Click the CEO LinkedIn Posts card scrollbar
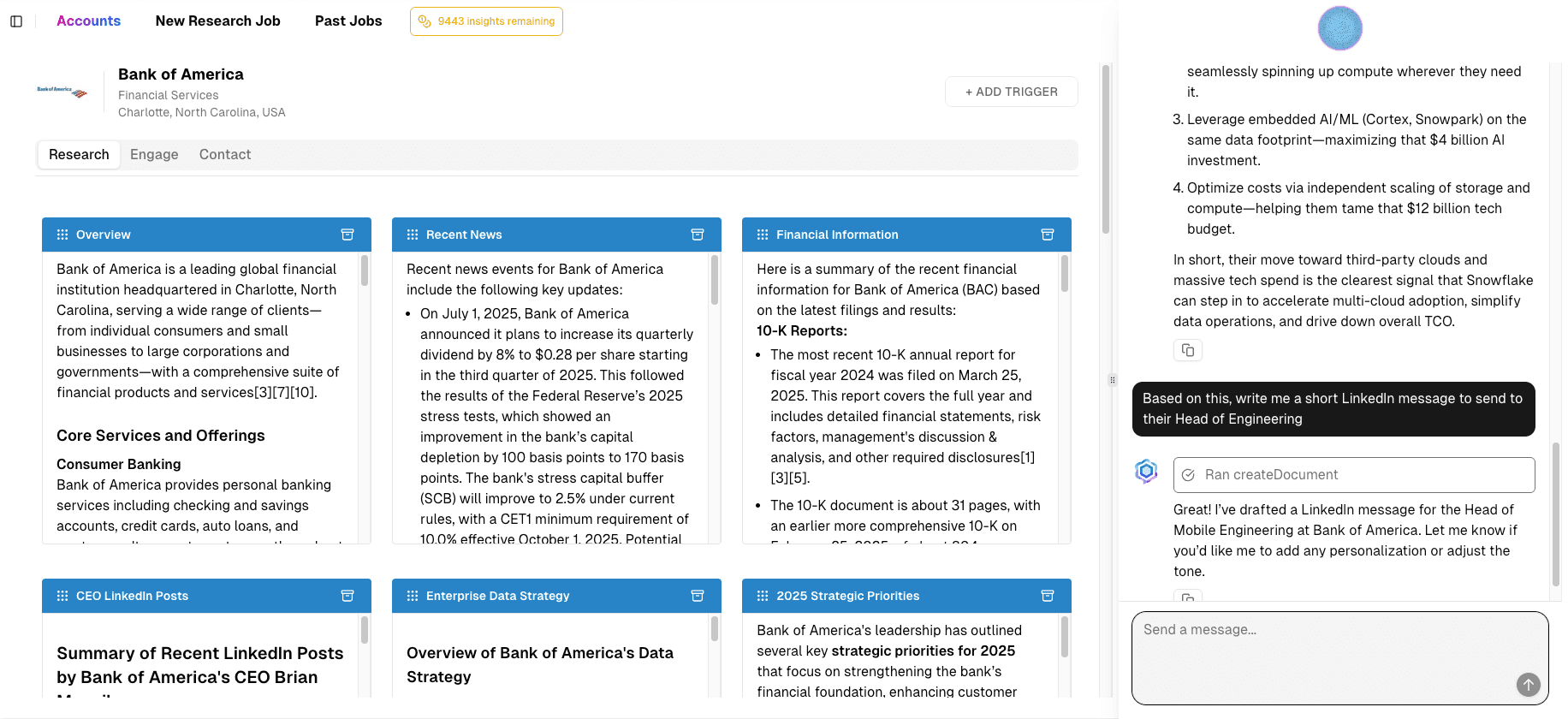This screenshot has width=1568, height=719. point(365,630)
